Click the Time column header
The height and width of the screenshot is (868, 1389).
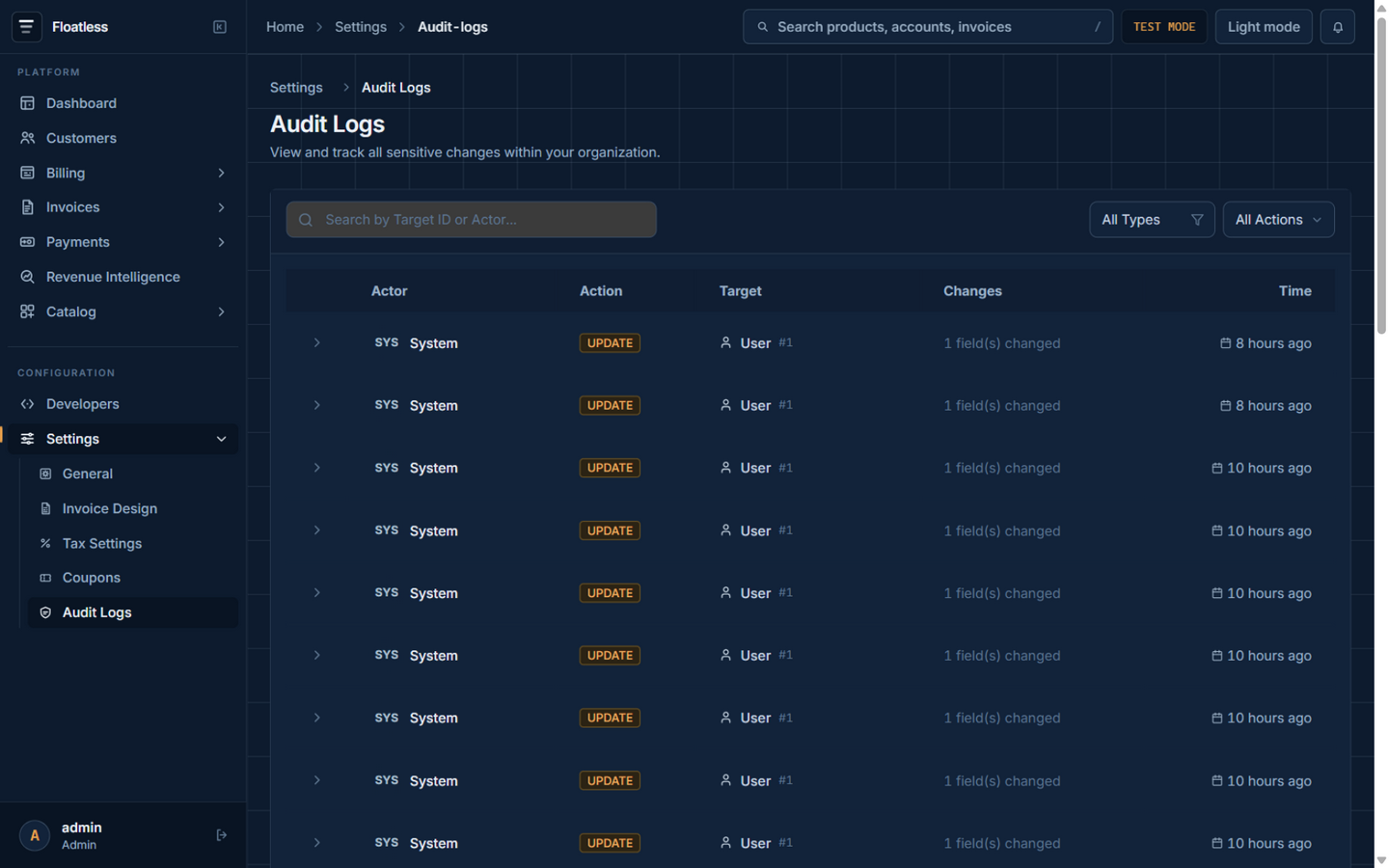(x=1294, y=291)
